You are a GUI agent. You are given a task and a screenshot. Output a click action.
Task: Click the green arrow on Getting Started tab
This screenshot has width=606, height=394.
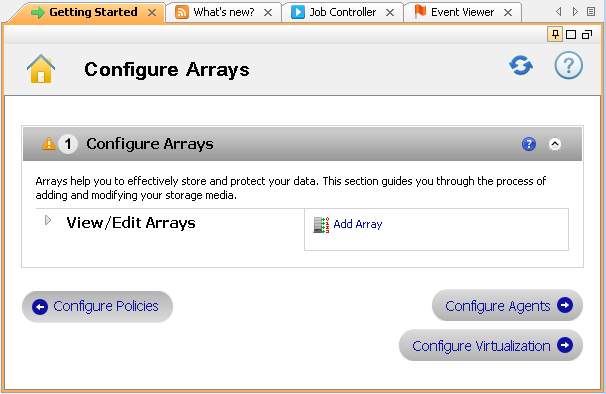coord(38,13)
